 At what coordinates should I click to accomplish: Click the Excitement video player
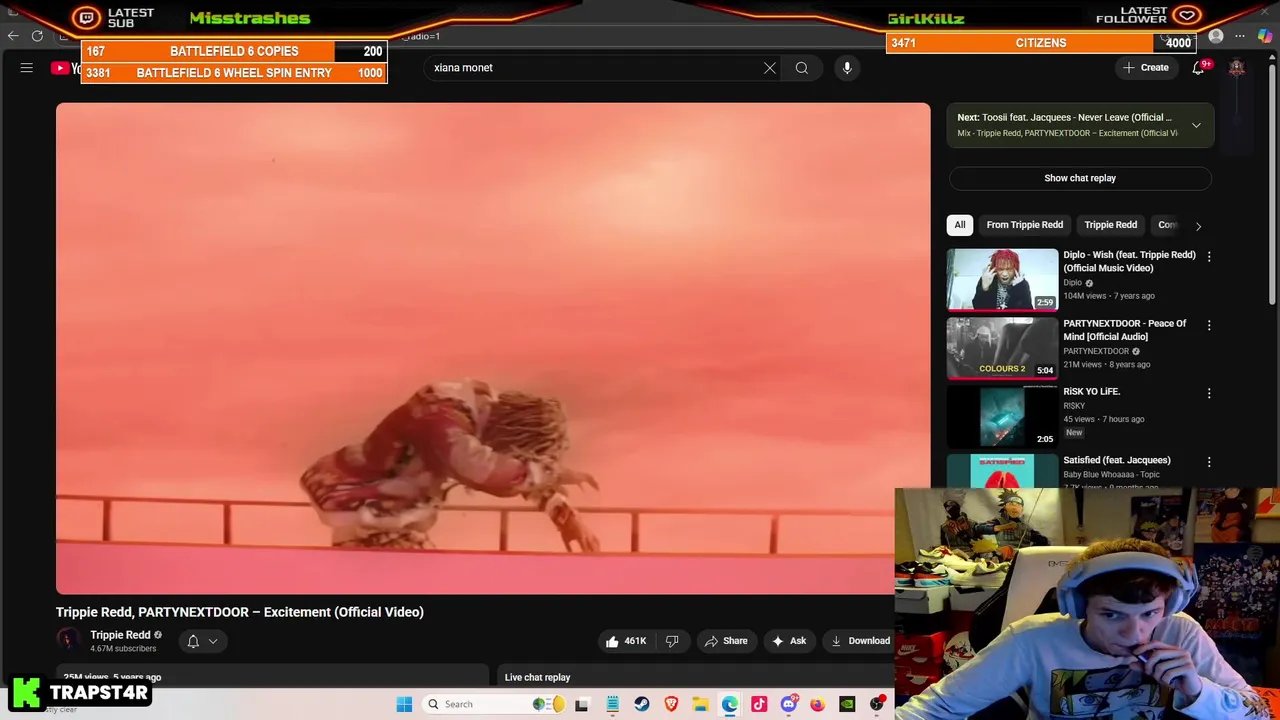coord(493,348)
